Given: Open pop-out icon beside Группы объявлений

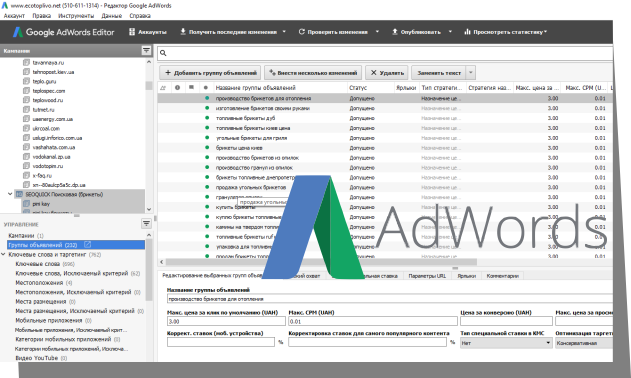Looking at the screenshot, I should 87,245.
